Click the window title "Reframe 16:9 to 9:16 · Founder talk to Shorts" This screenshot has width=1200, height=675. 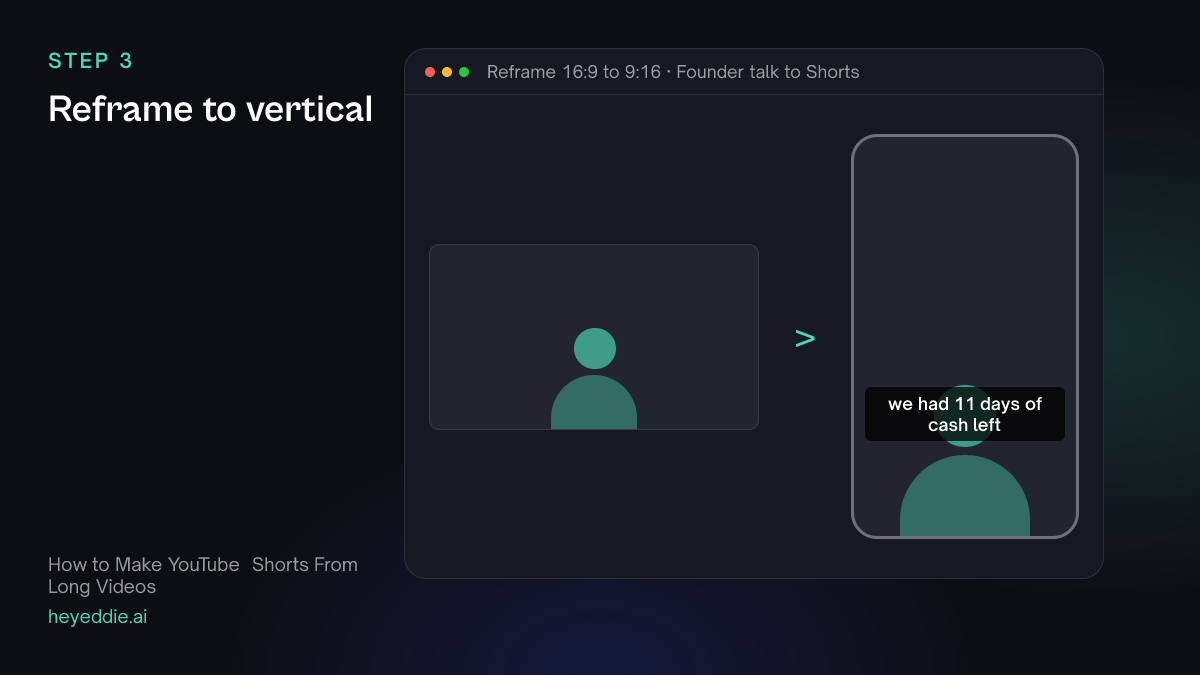673,72
